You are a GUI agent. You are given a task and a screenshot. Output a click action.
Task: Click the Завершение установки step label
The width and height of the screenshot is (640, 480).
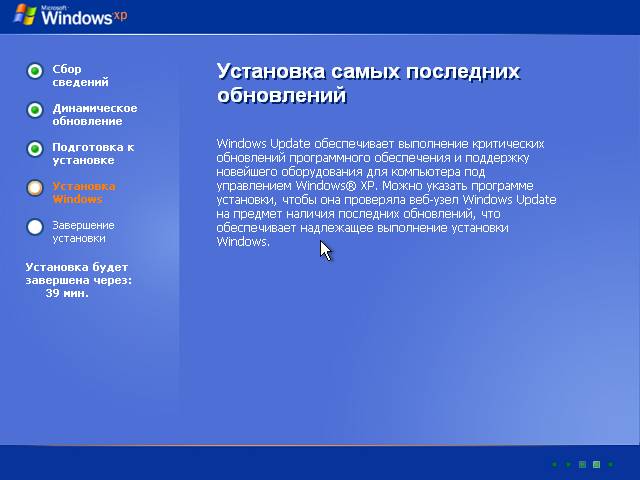(x=83, y=232)
